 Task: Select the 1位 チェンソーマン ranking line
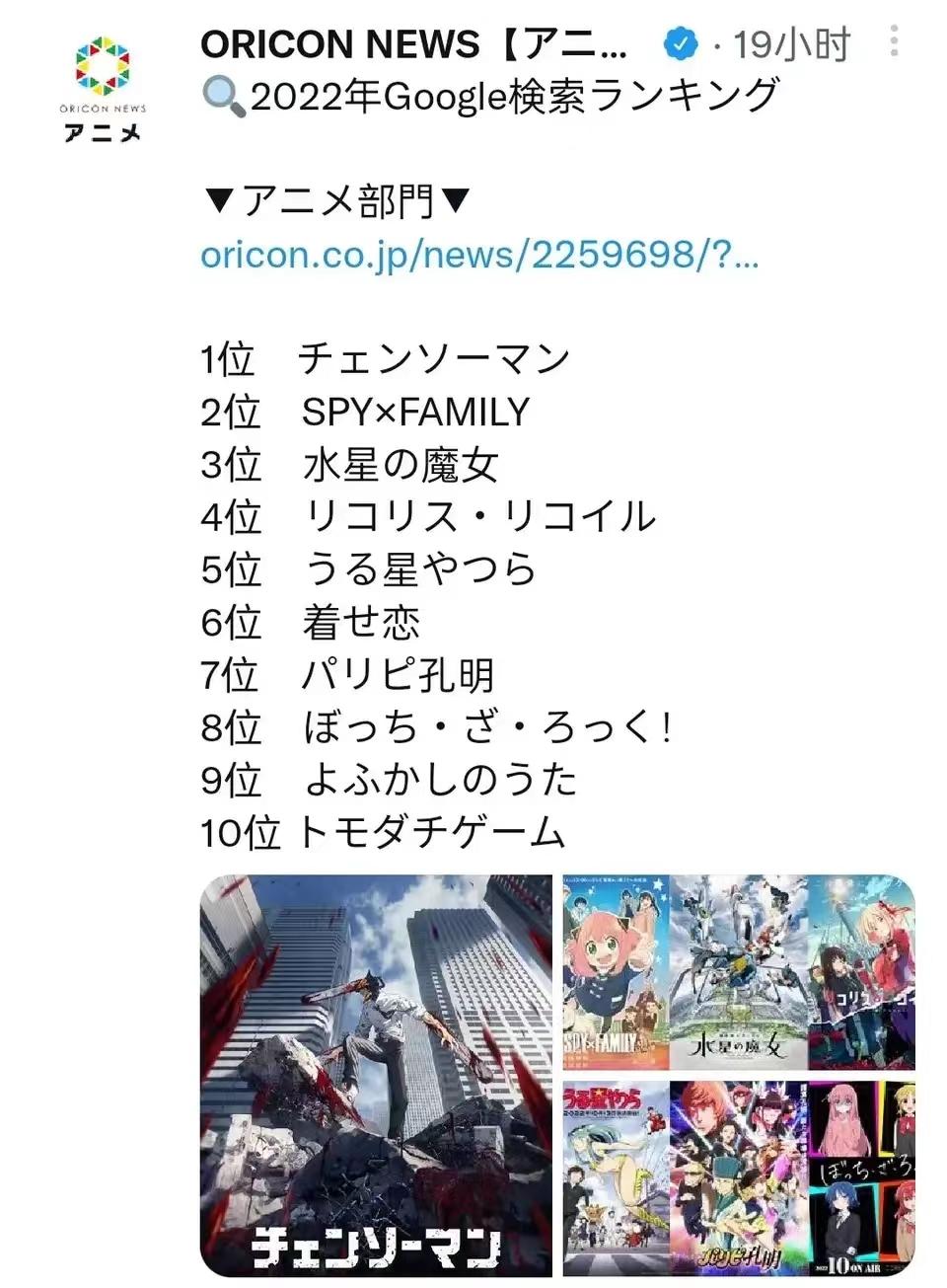pyautogui.click(x=386, y=359)
